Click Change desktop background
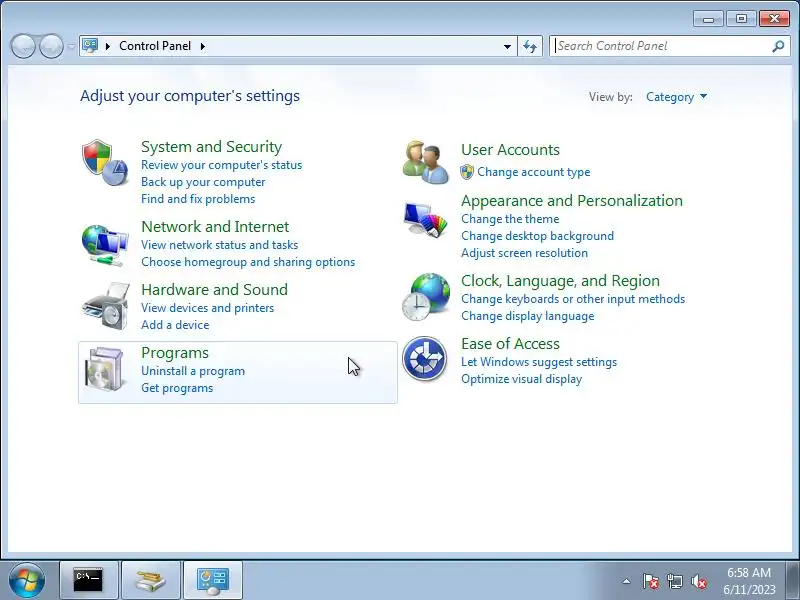The height and width of the screenshot is (600, 800). pos(537,236)
